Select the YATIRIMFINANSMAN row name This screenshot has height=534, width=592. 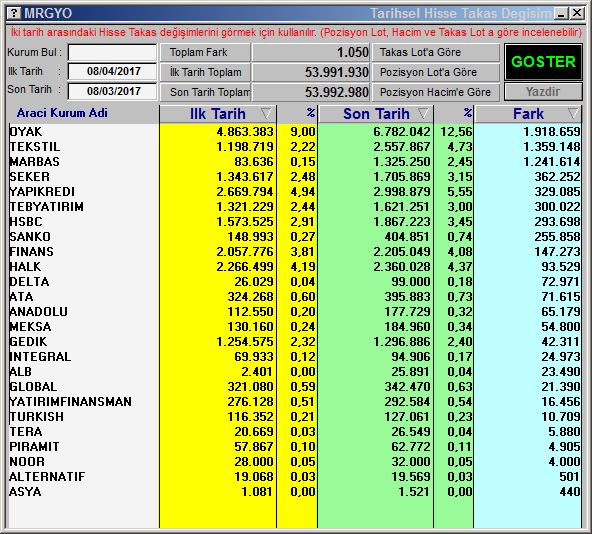(71, 402)
